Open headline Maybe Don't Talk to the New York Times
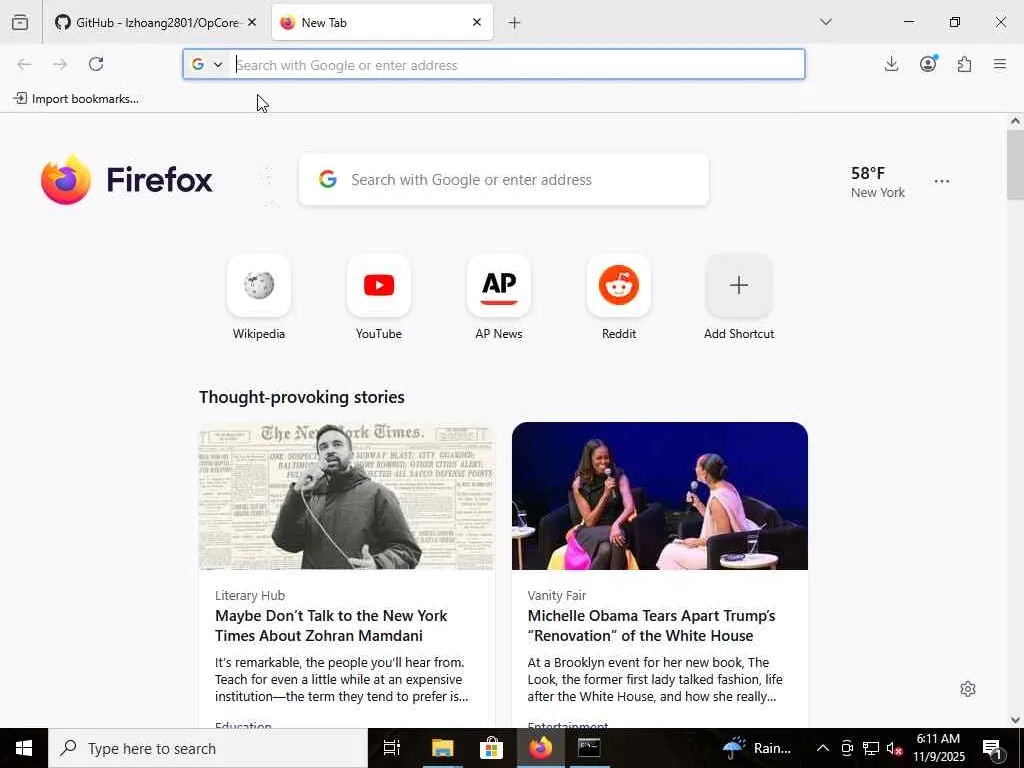Screen dimensions: 1024x768 (331, 626)
